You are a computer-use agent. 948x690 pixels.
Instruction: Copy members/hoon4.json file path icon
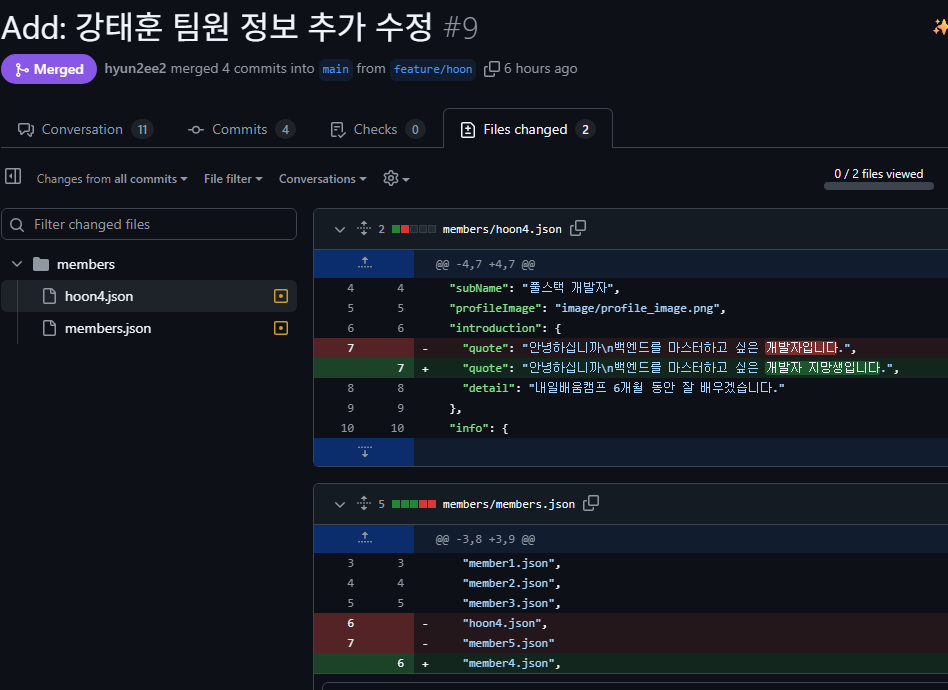pyautogui.click(x=578, y=229)
